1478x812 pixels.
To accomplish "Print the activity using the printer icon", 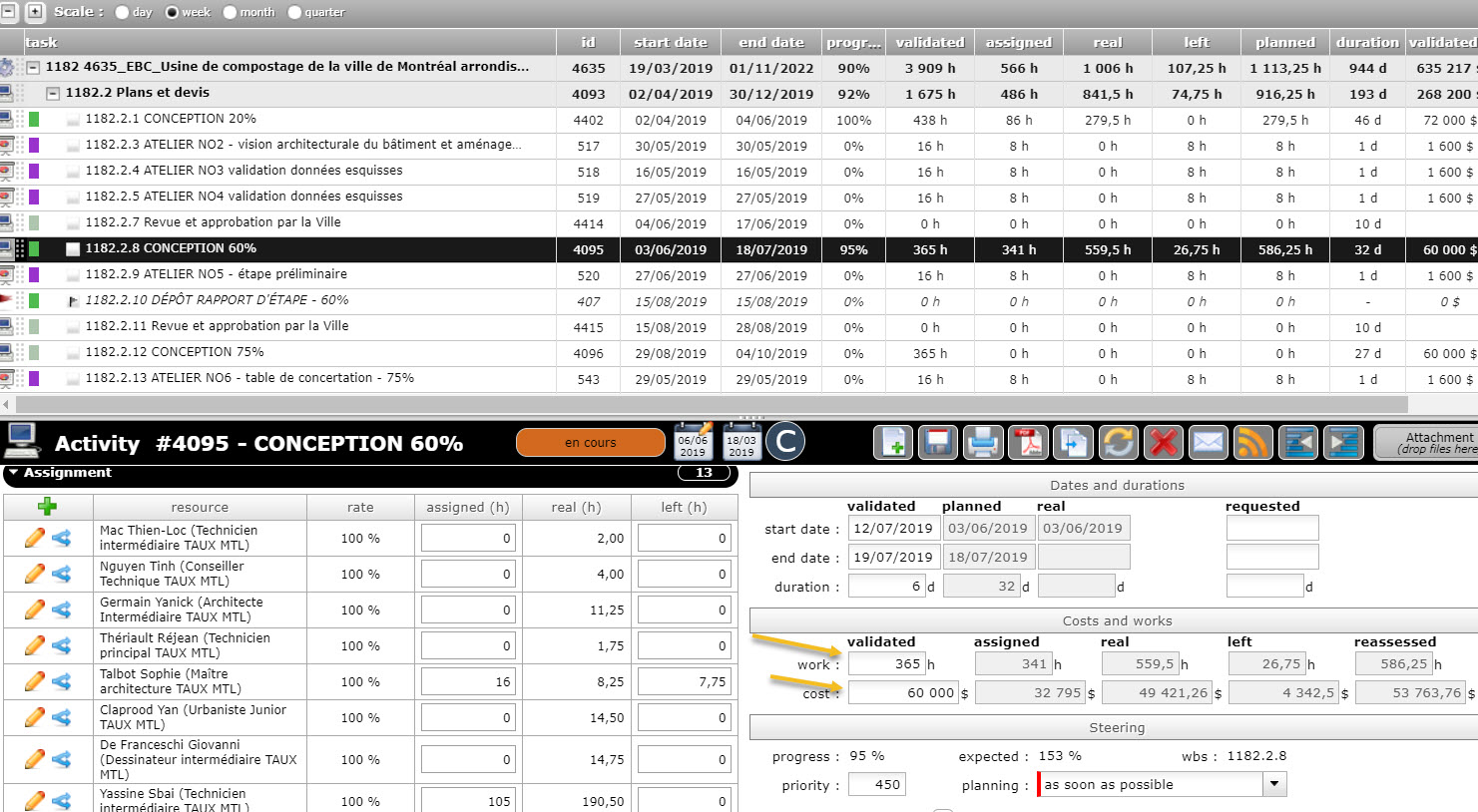I will pyautogui.click(x=983, y=442).
